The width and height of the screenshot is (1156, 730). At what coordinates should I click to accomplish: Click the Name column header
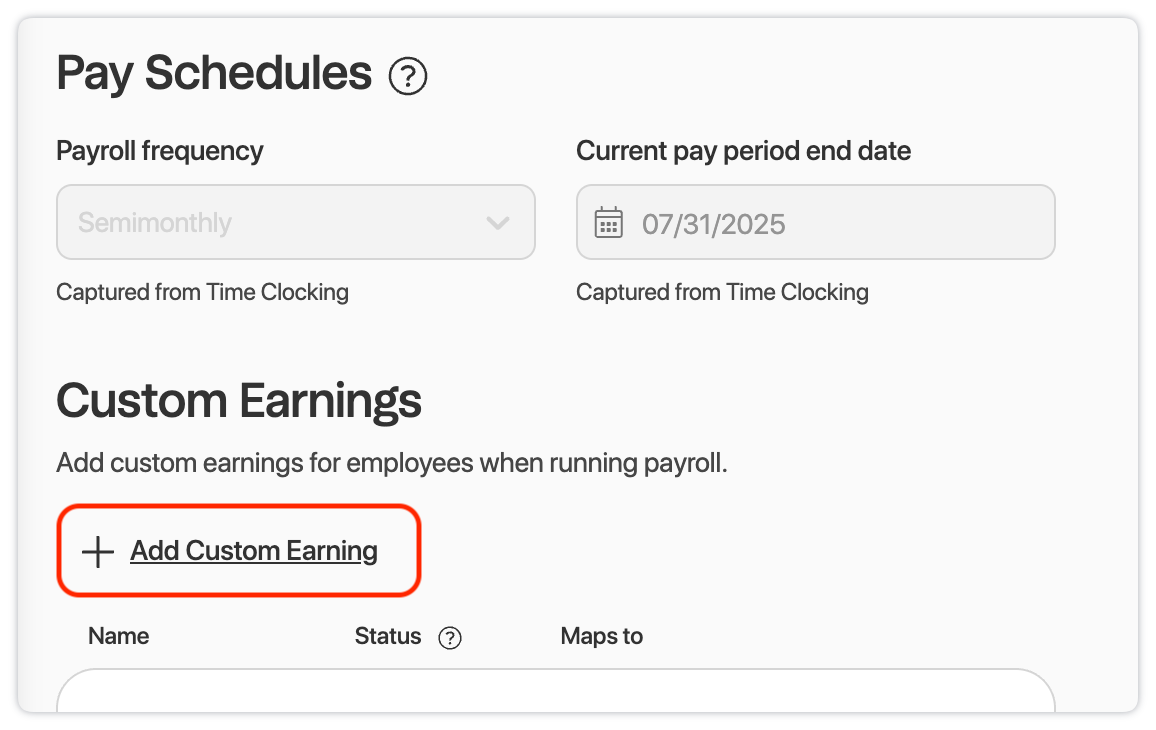tap(119, 636)
